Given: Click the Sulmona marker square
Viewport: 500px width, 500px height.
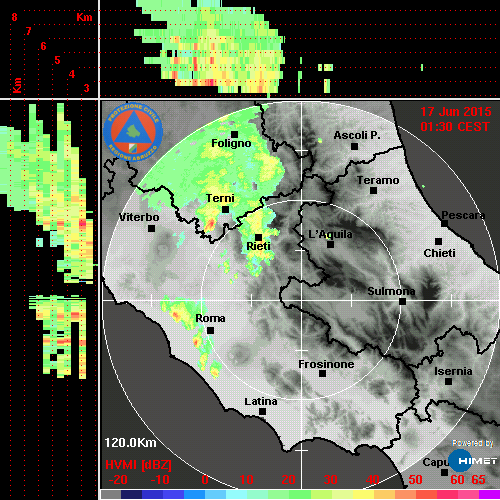Looking at the screenshot, I should pos(402,301).
